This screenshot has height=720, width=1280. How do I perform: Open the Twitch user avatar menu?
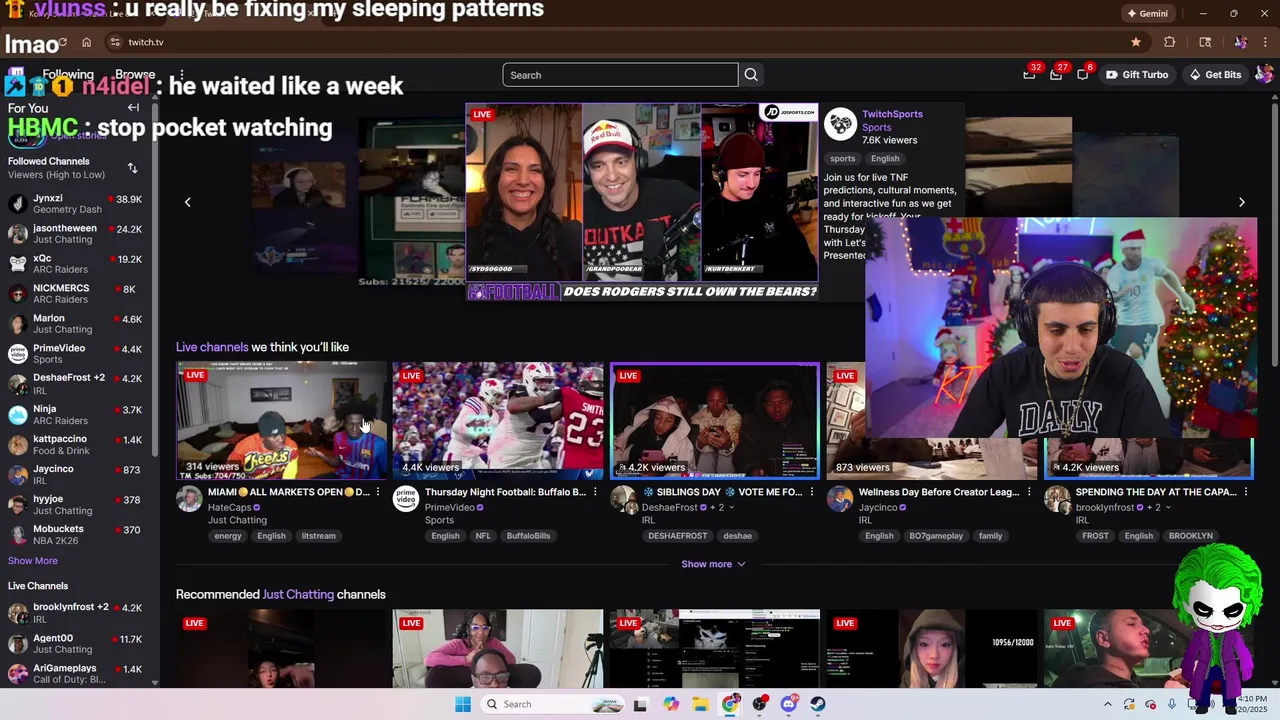tap(1264, 75)
